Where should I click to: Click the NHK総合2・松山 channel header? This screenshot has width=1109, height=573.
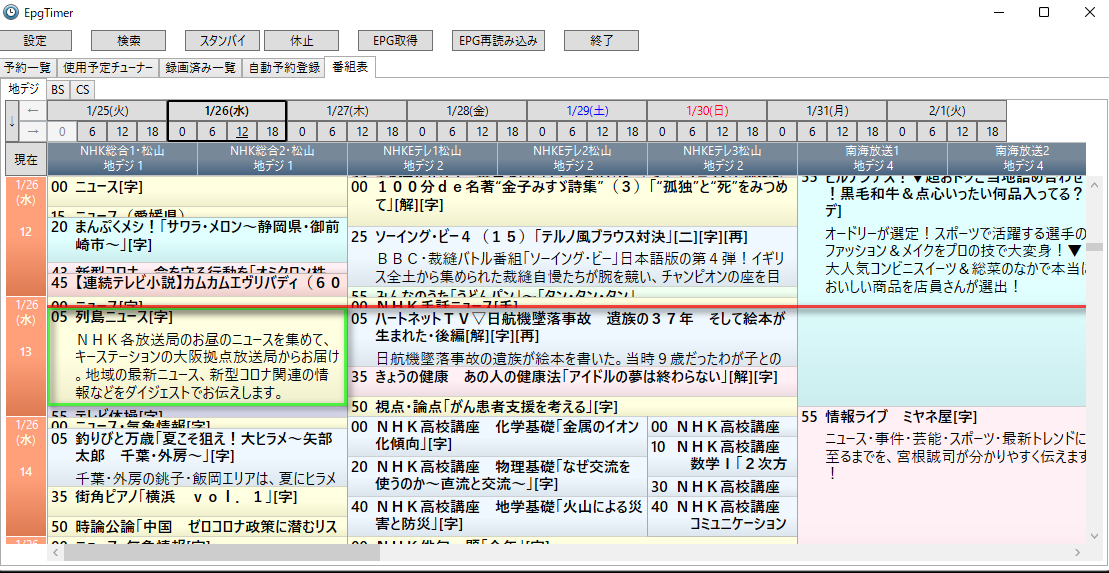coord(272,158)
